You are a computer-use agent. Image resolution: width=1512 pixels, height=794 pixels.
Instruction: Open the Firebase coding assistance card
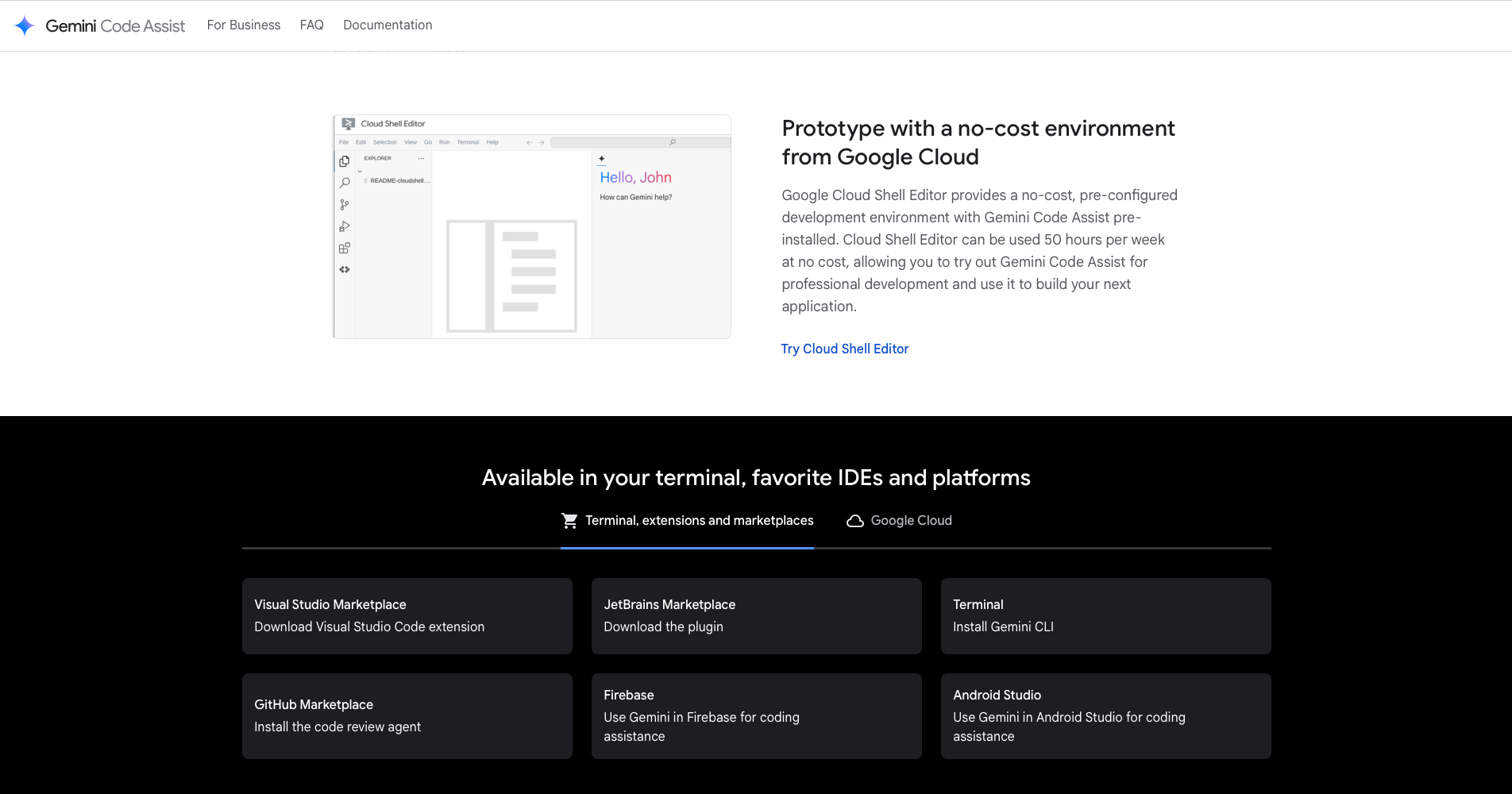(x=757, y=716)
